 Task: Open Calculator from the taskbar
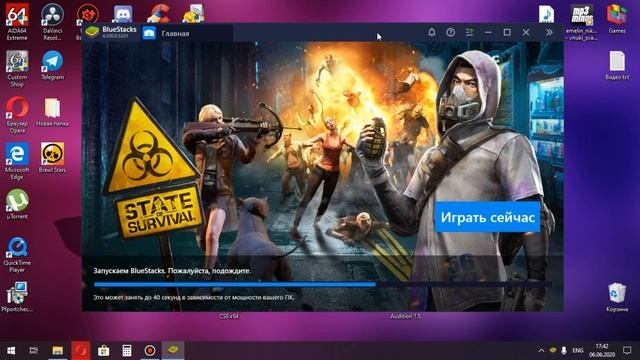click(x=127, y=350)
